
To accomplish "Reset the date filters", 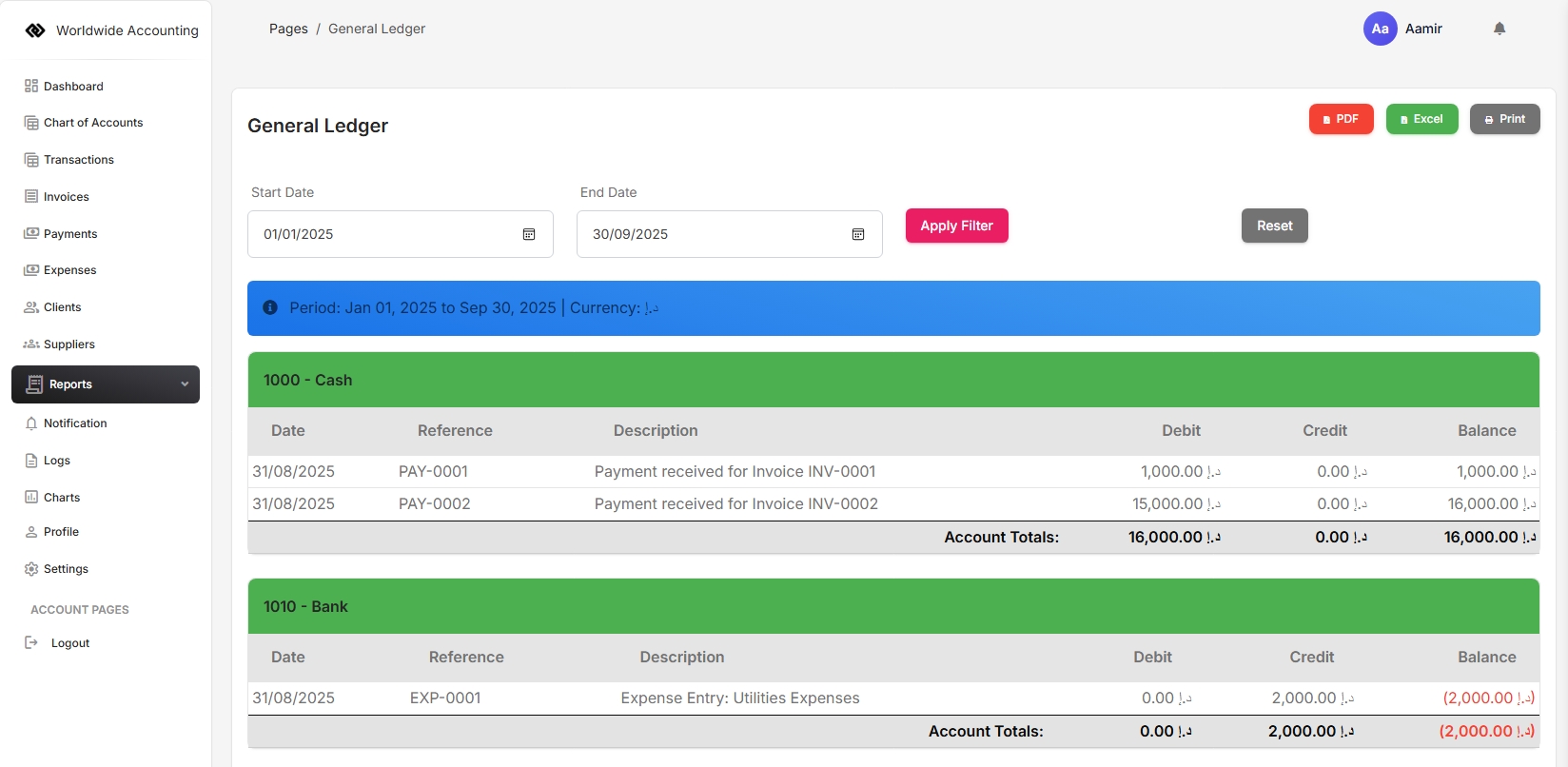I will tap(1274, 226).
